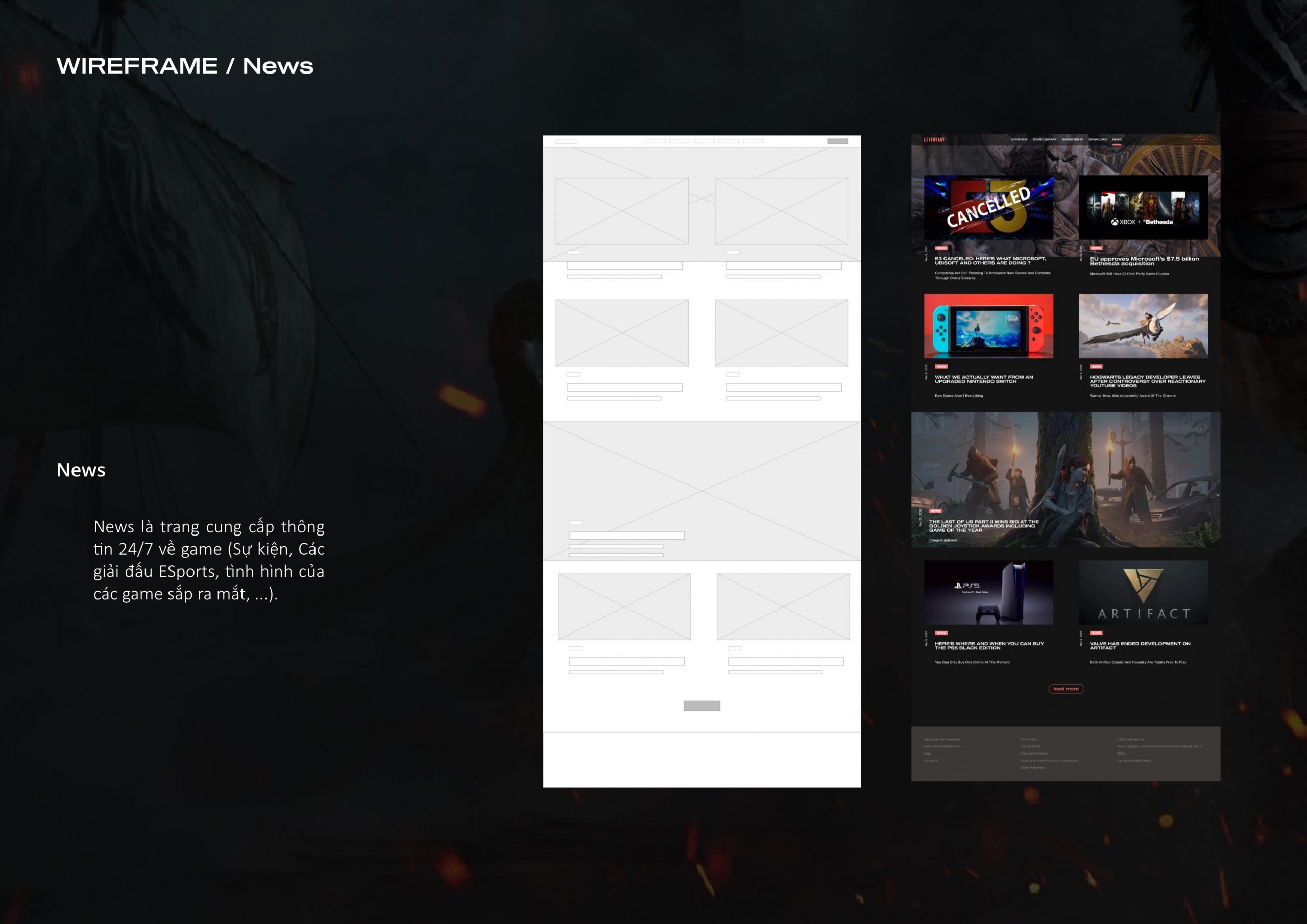
Task: Select the NEWS nav tab
Action: (1117, 139)
